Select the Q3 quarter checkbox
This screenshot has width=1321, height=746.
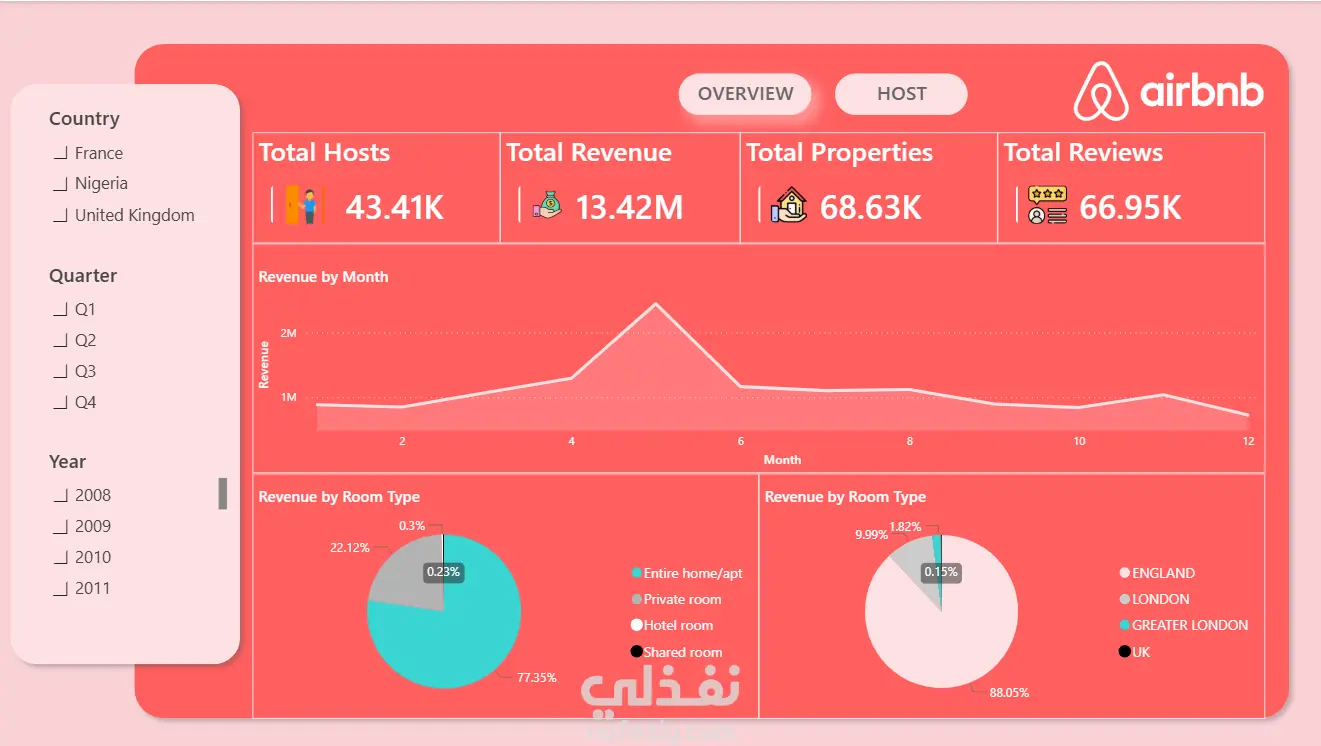point(60,372)
